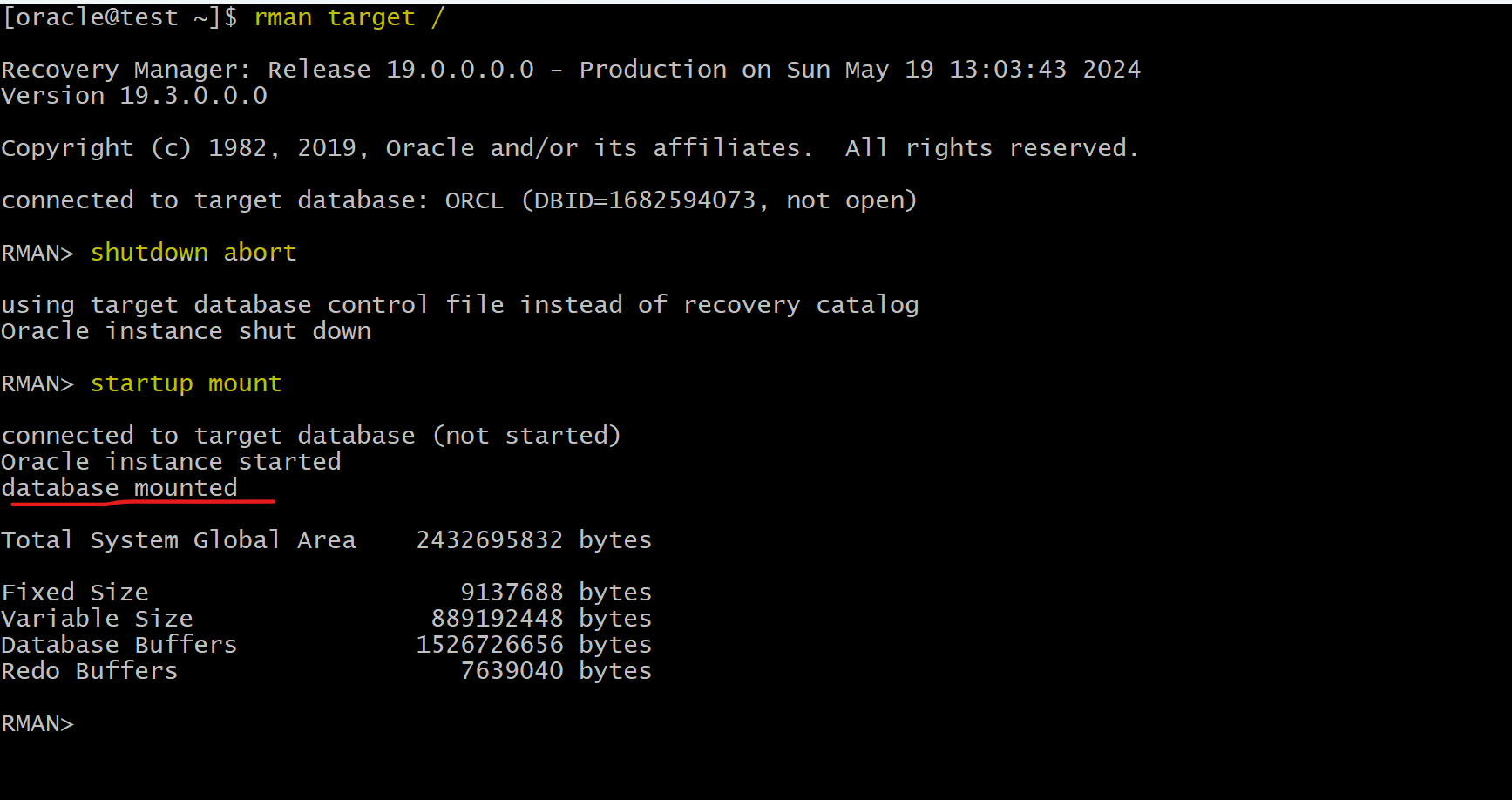This screenshot has width=1512, height=800.
Task: Click the 'Redo Buffers' label
Action: (90, 671)
